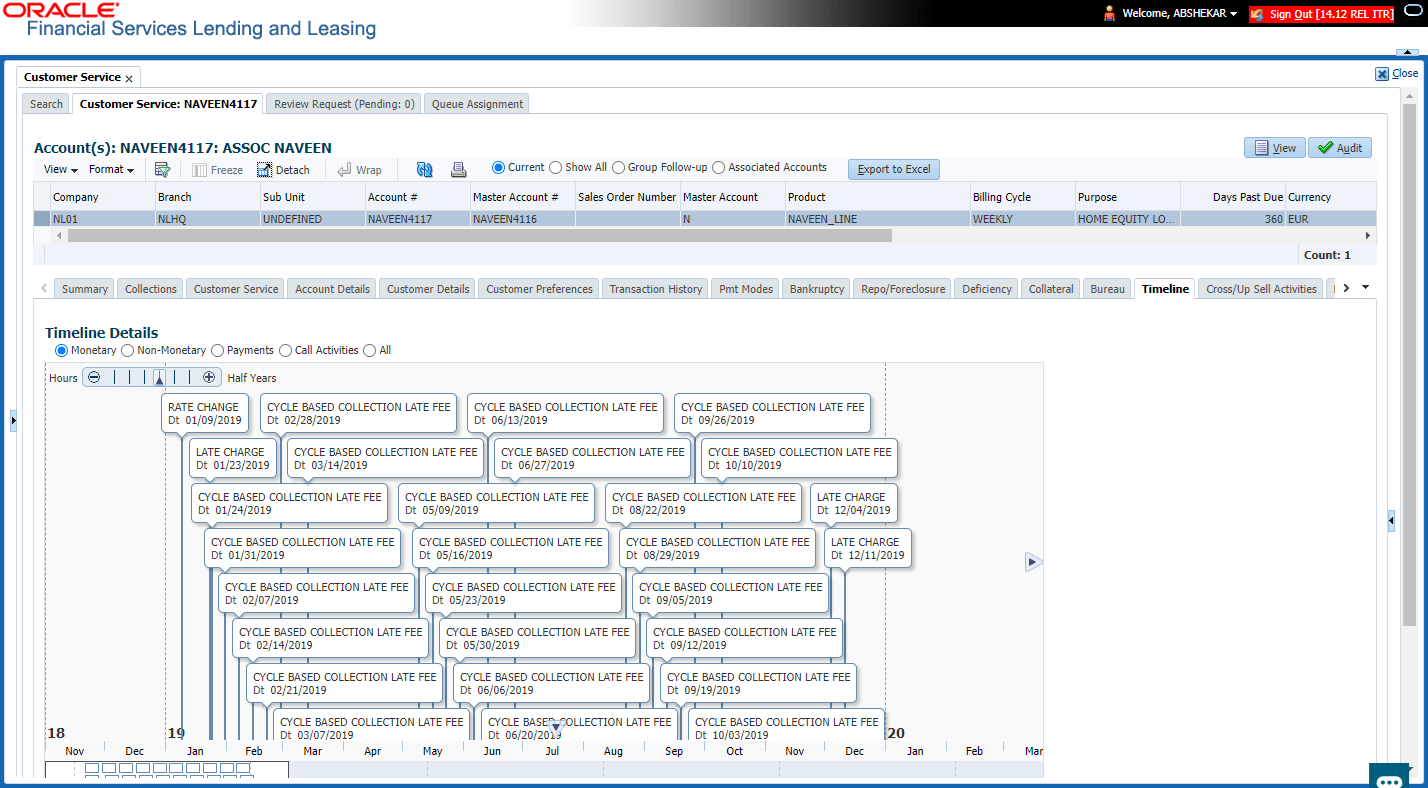Click the Export to Excel button
The height and width of the screenshot is (788, 1428).
pos(893,169)
